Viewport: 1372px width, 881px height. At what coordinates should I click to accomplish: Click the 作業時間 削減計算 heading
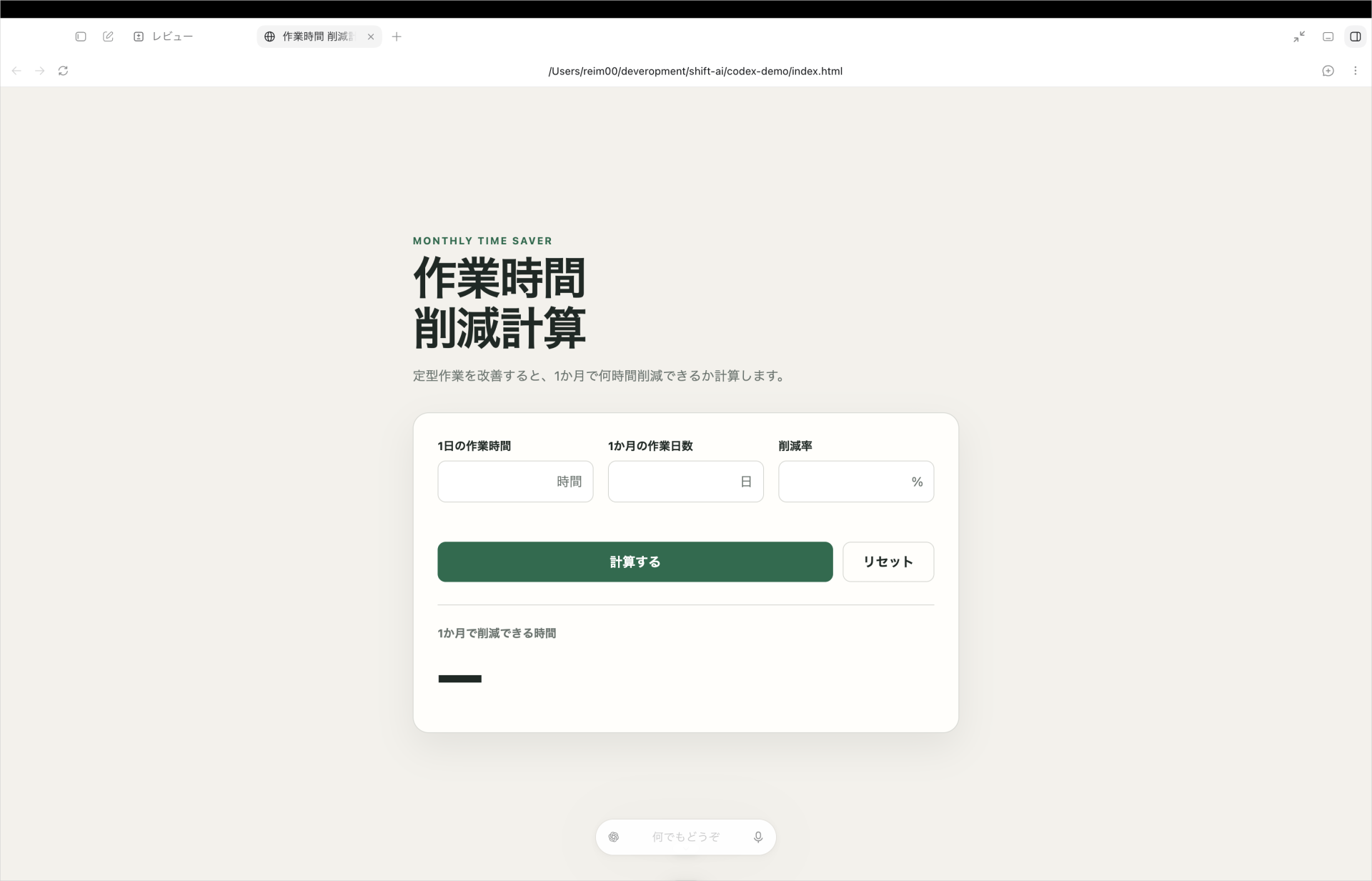(x=499, y=303)
